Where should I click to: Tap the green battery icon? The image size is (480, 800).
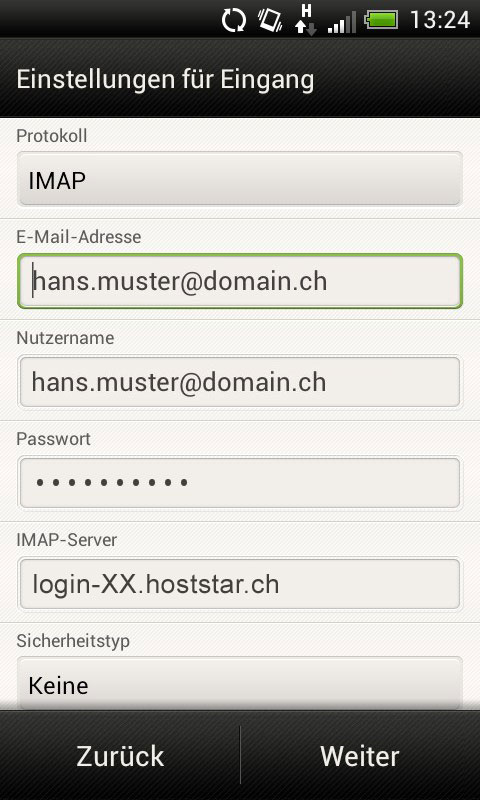coord(381,20)
